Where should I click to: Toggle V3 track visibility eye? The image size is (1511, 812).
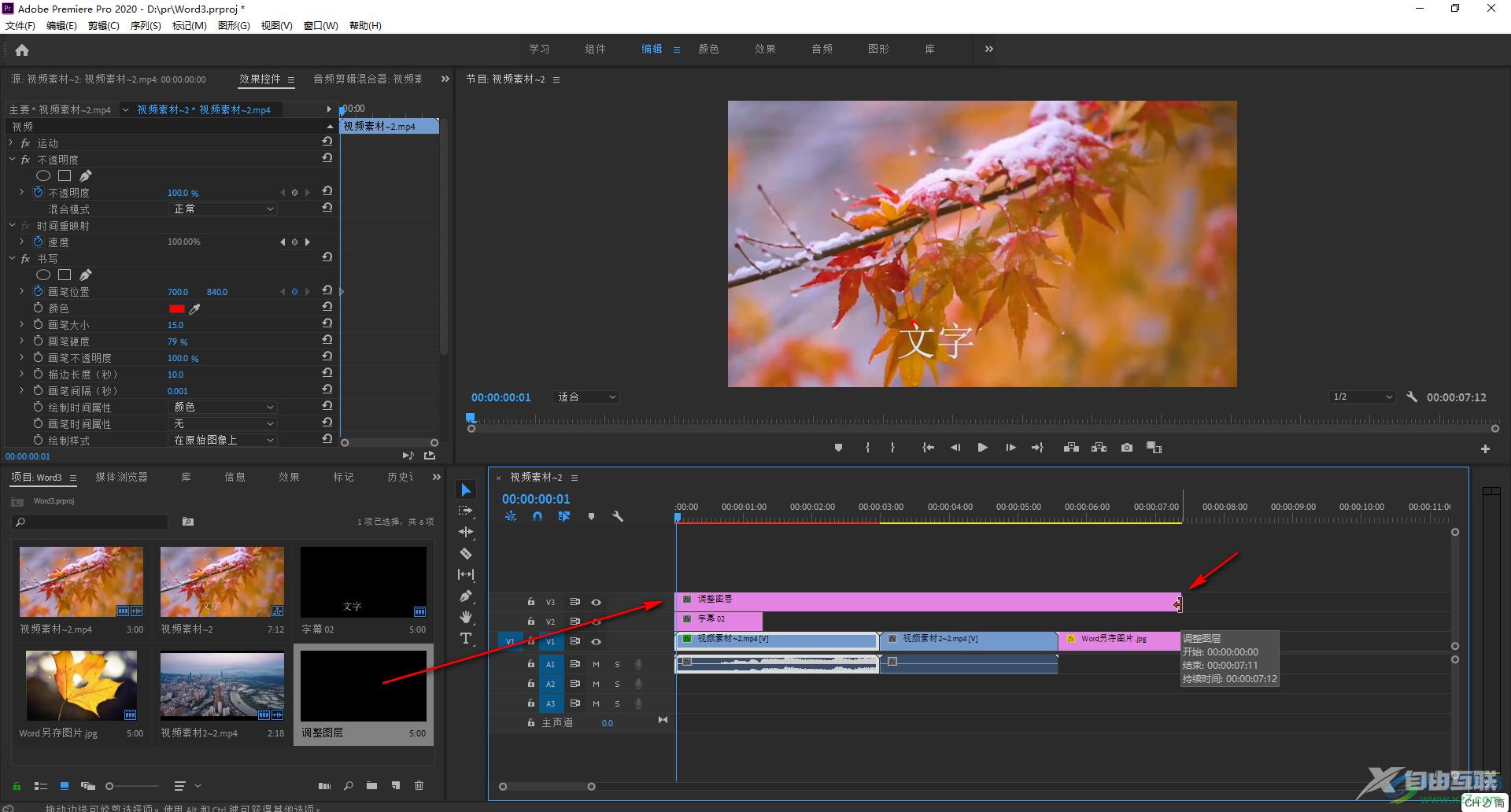(596, 603)
